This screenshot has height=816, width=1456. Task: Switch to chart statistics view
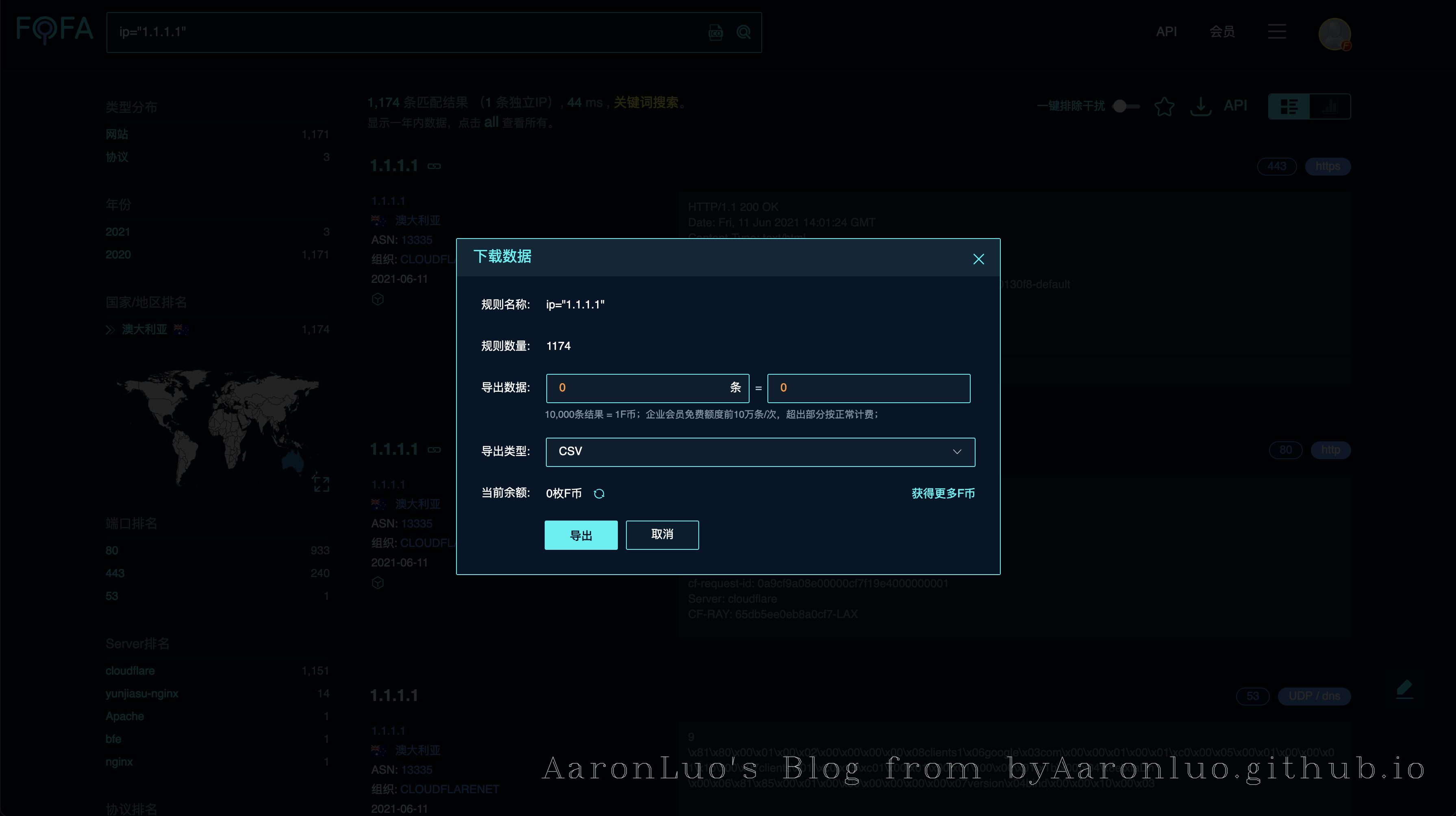pyautogui.click(x=1330, y=106)
